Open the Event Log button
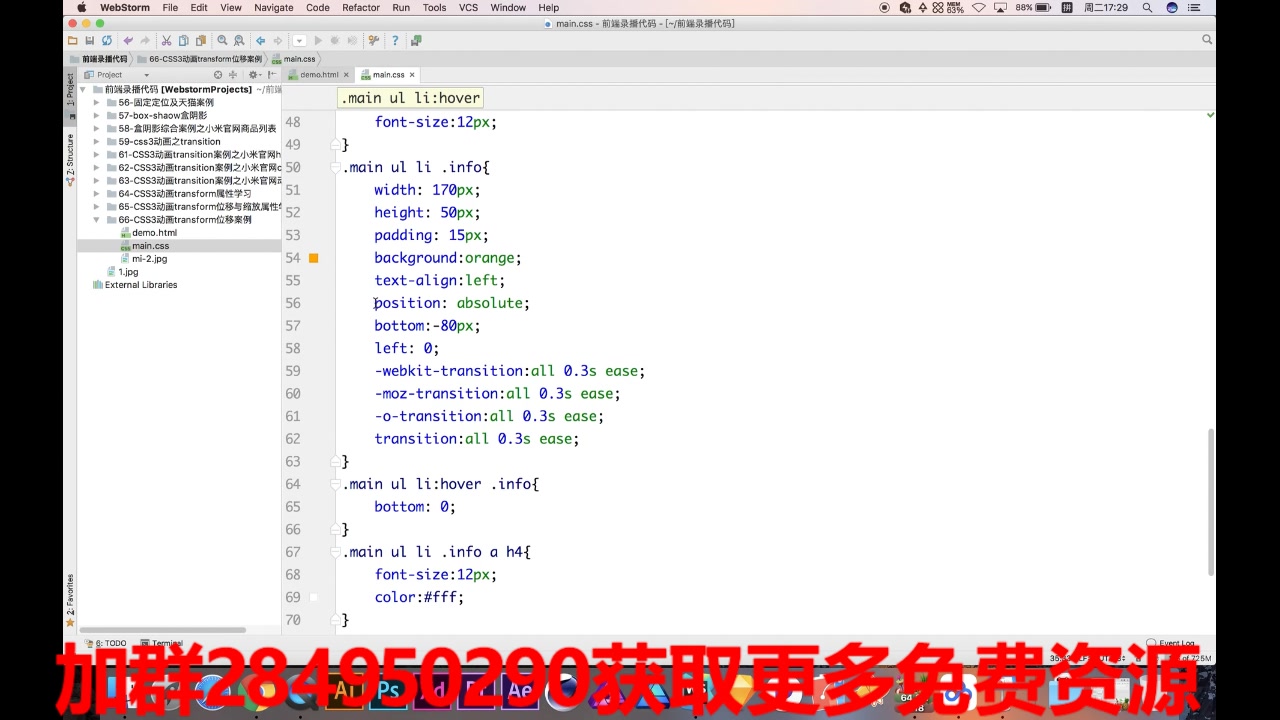 point(1171,643)
